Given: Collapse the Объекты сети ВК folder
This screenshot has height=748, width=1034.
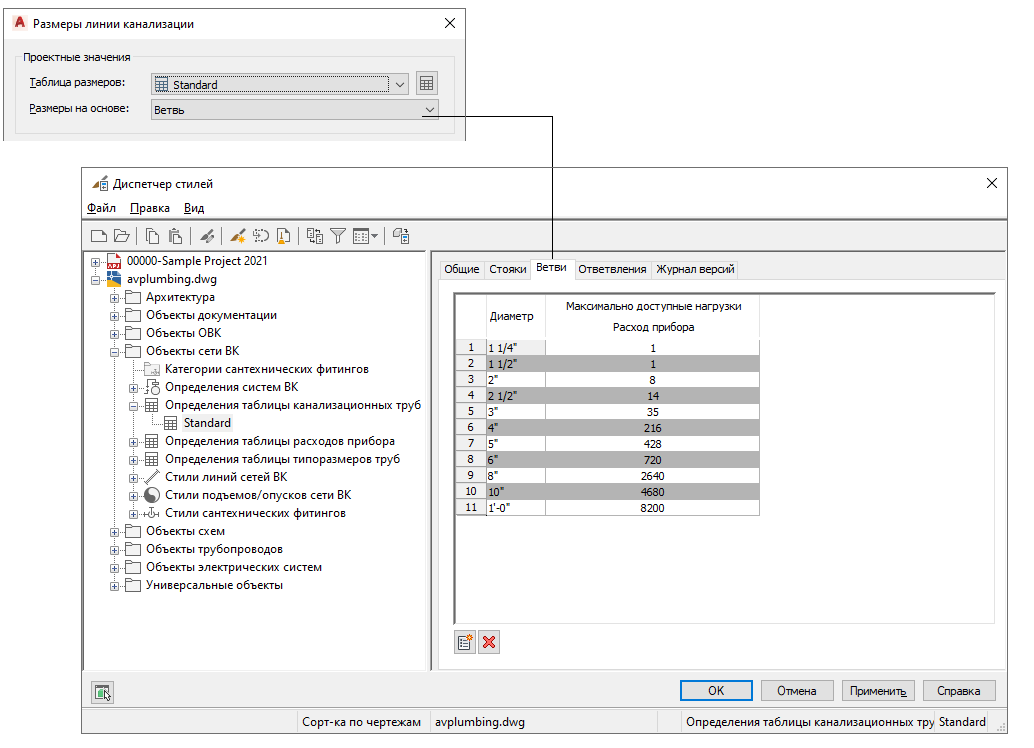Looking at the screenshot, I should [x=115, y=352].
